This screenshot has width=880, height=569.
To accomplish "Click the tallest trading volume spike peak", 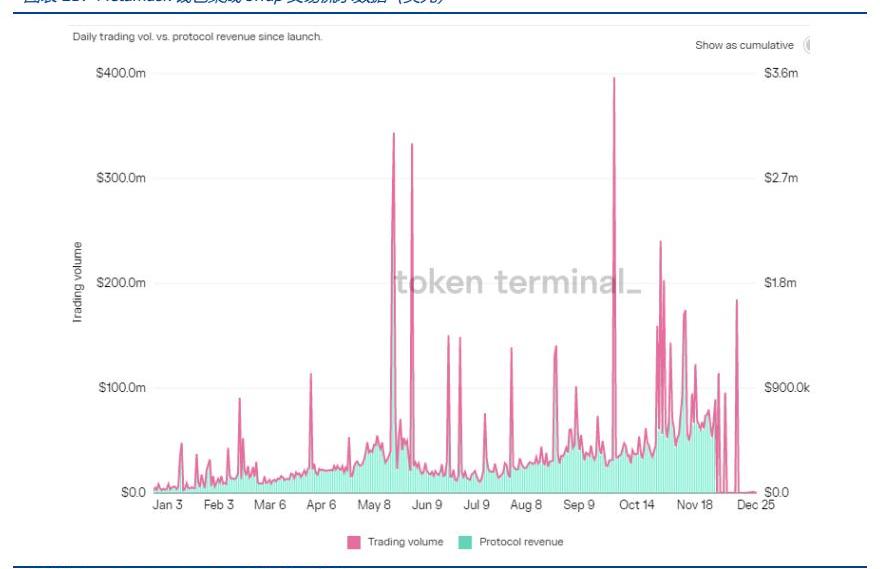I will [614, 79].
